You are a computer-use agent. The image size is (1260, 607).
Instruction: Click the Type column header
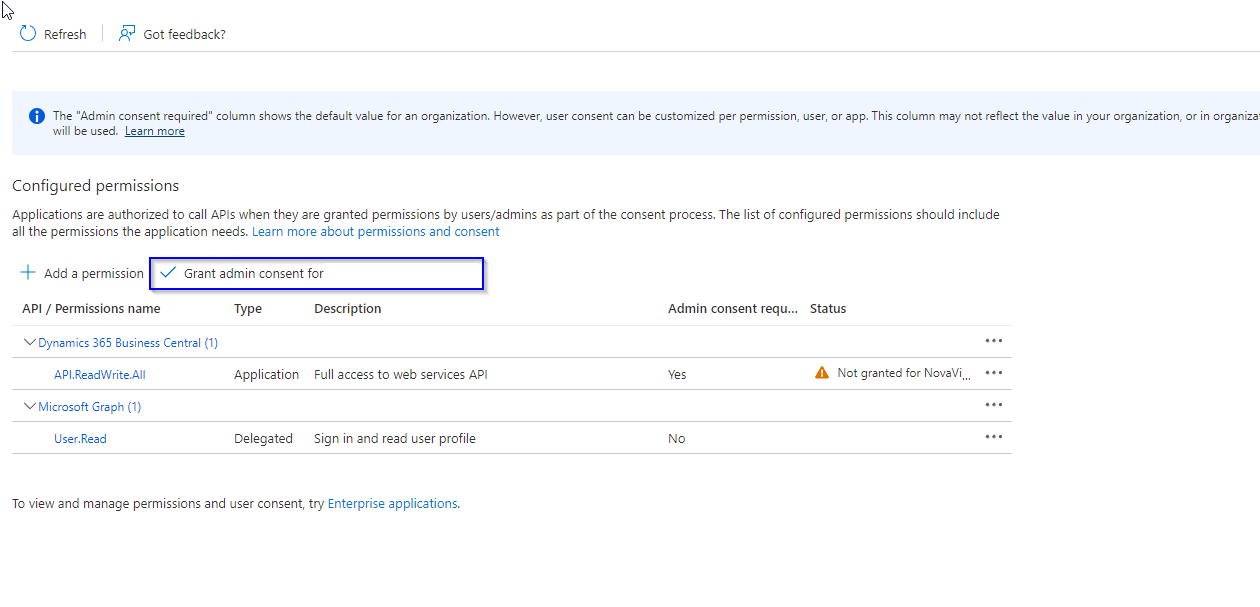(x=248, y=309)
